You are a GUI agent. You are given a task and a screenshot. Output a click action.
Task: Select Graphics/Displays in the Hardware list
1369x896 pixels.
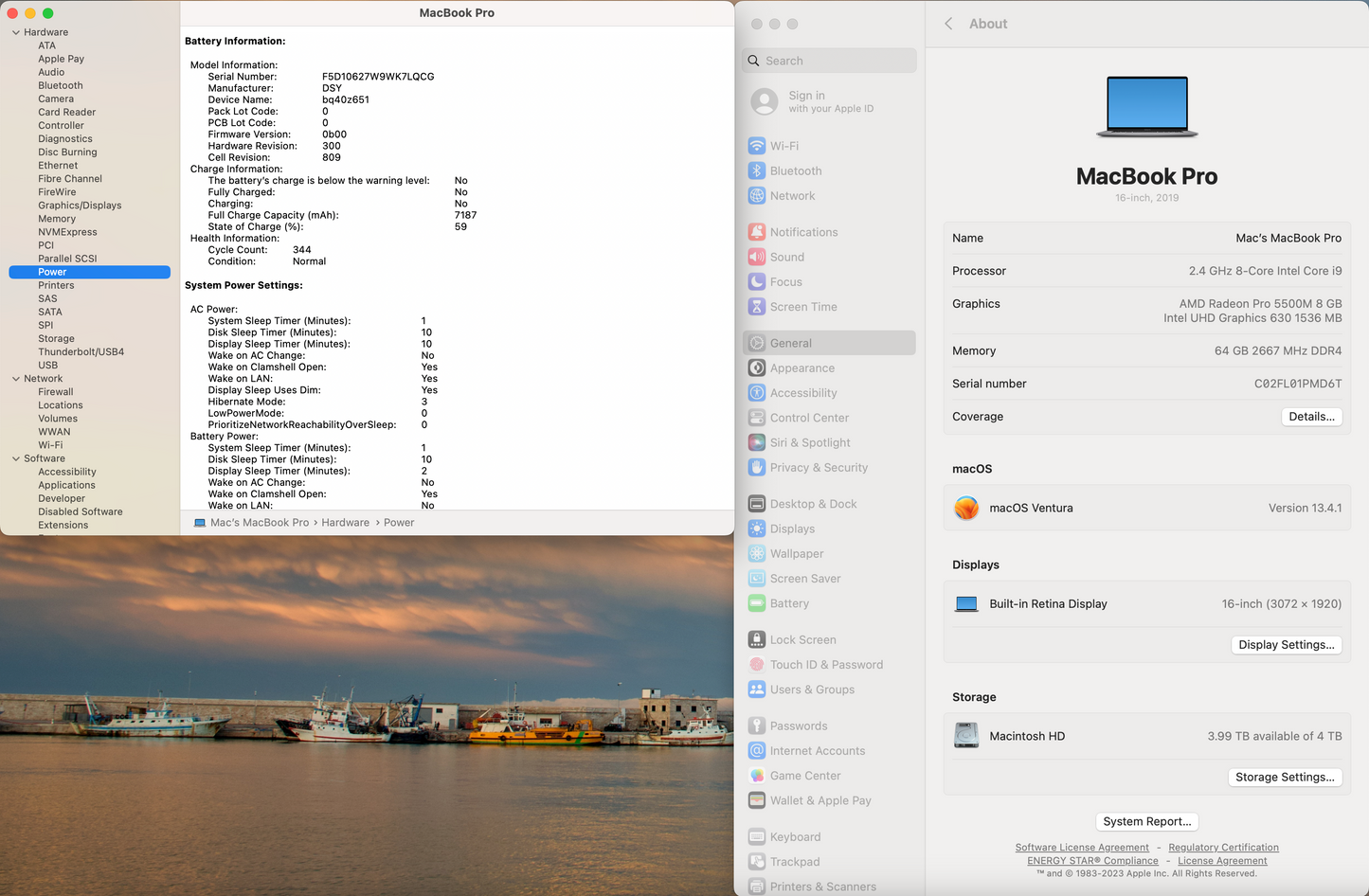tap(80, 206)
